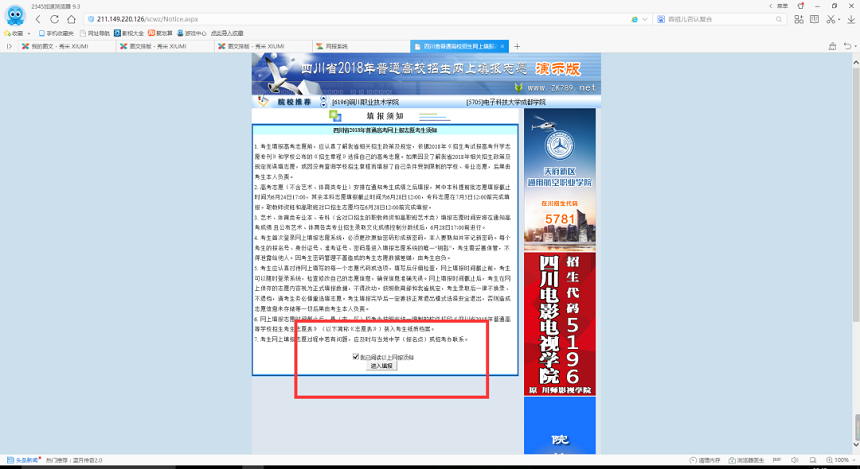The image size is (860, 469).
Task: Click the browser forward arrow
Action: coord(54,19)
